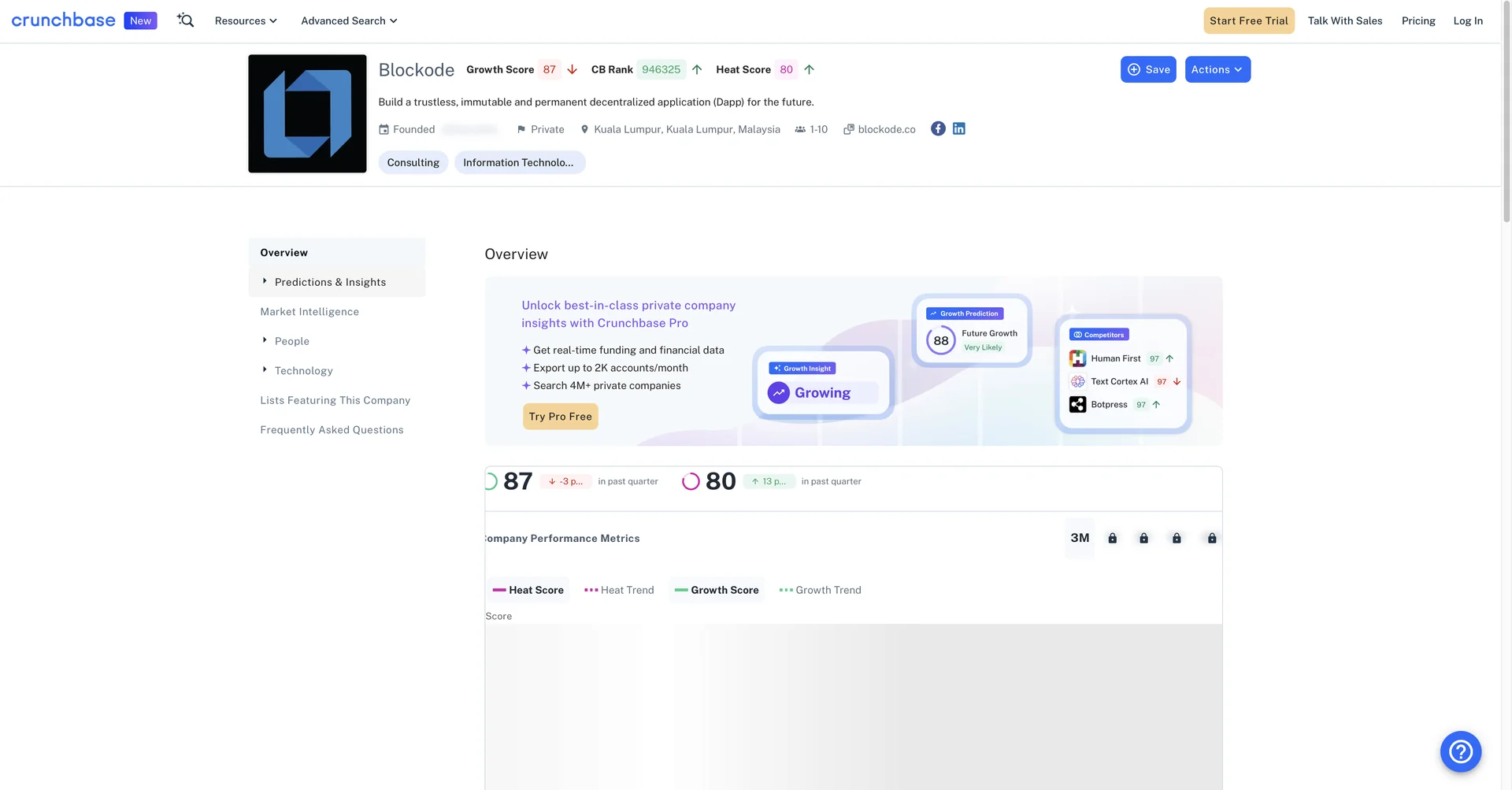1512x790 pixels.
Task: Click the Botpress competitor logo
Action: click(x=1077, y=404)
